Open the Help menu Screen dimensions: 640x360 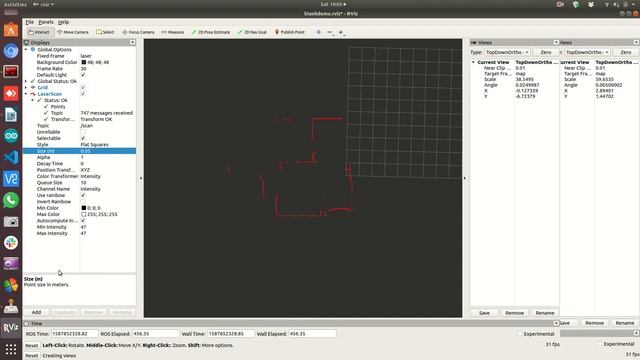pos(63,22)
